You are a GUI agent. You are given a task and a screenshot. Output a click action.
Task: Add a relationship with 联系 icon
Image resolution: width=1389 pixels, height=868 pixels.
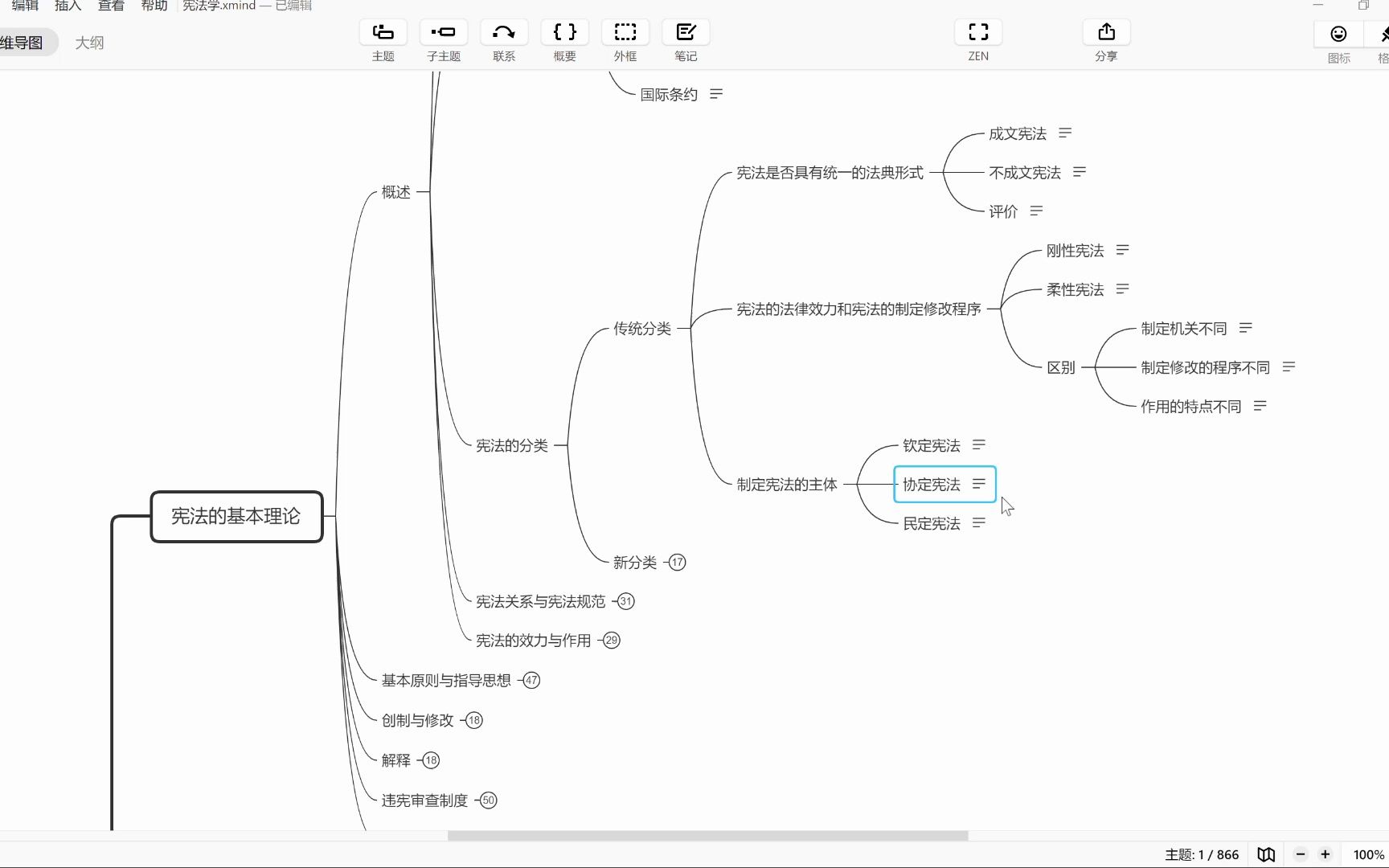(x=504, y=33)
